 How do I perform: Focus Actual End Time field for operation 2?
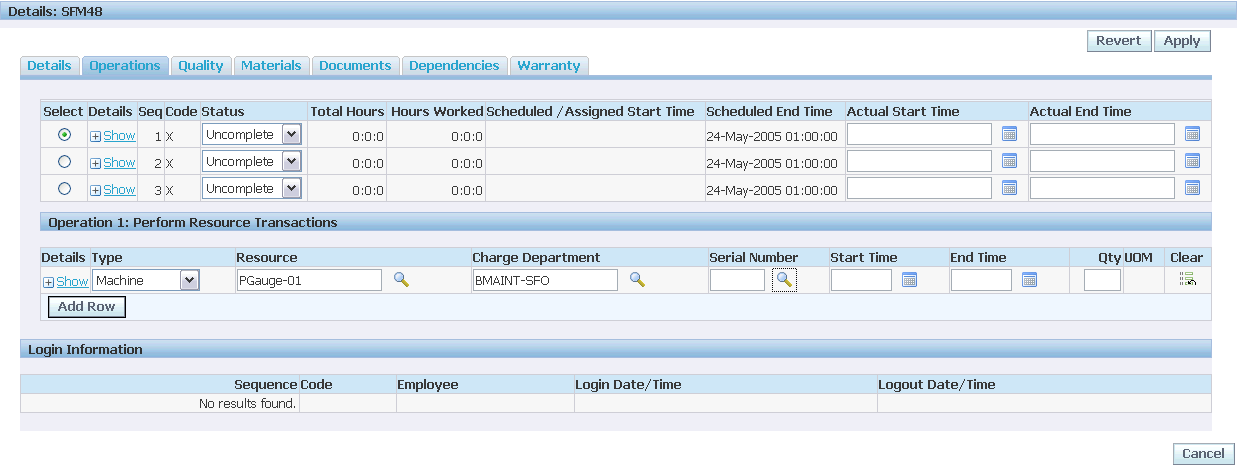pyautogui.click(x=1102, y=161)
